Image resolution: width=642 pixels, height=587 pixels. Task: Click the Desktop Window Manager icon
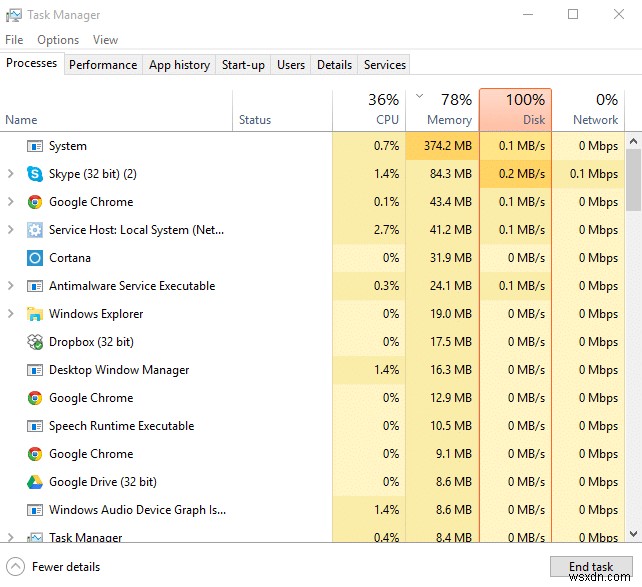coord(35,370)
